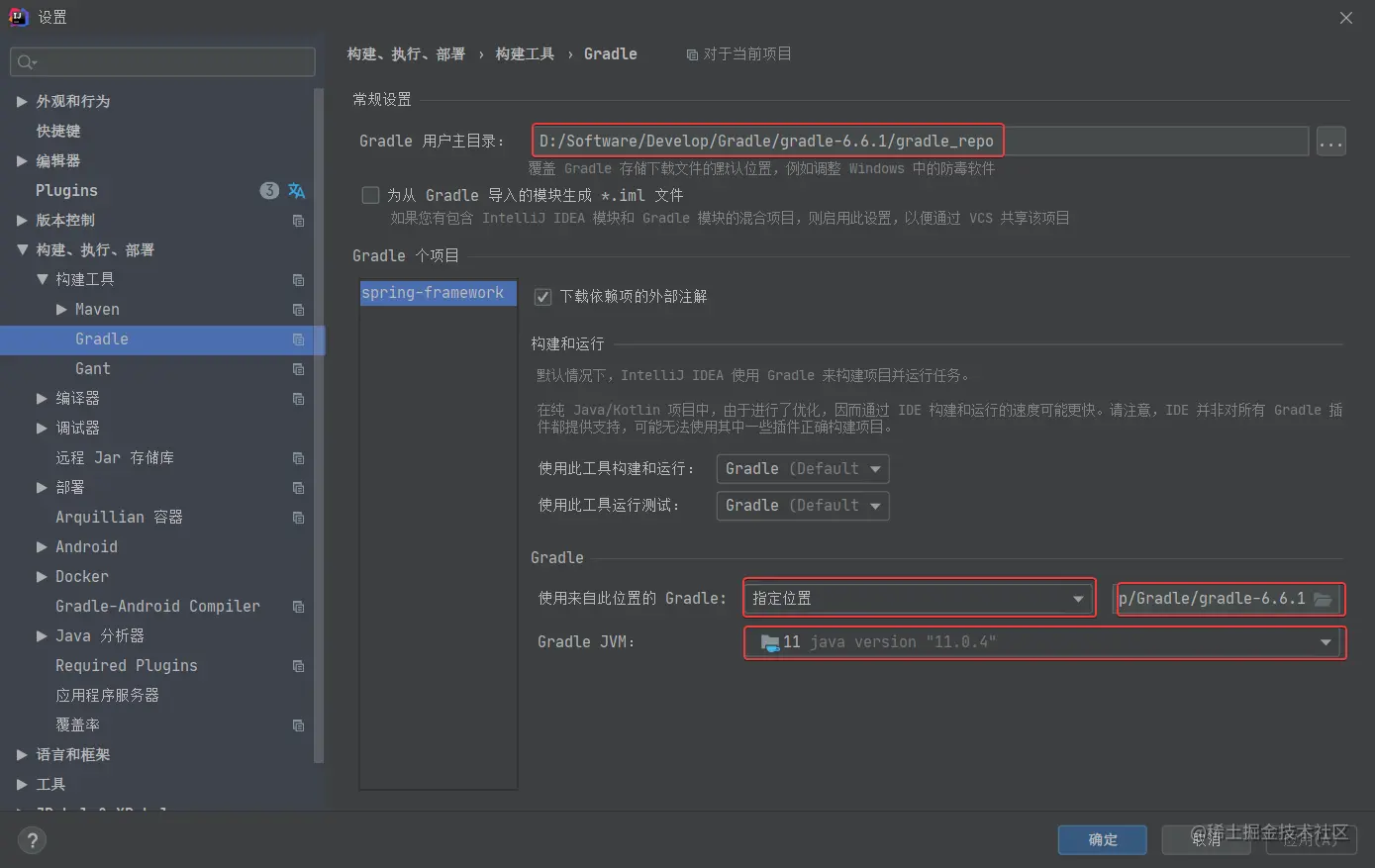Collapse the 构建工具 tree node
1375x868 pixels.
click(42, 279)
